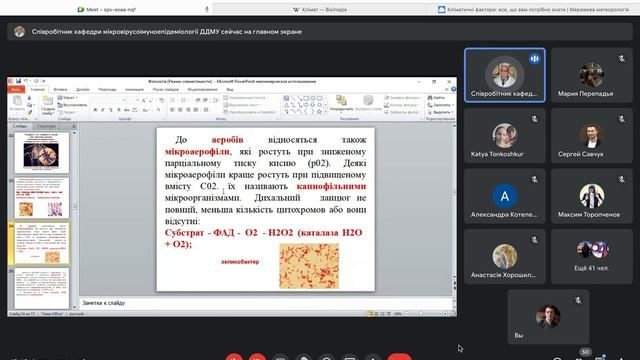The image size is (640, 360).
Task: Justify text in paragraph group
Action: (x=196, y=110)
